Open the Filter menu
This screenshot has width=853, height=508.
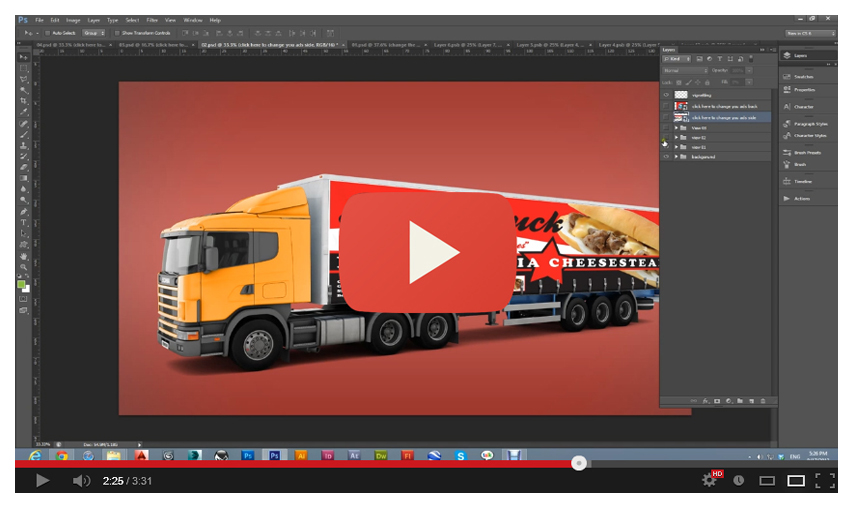152,19
